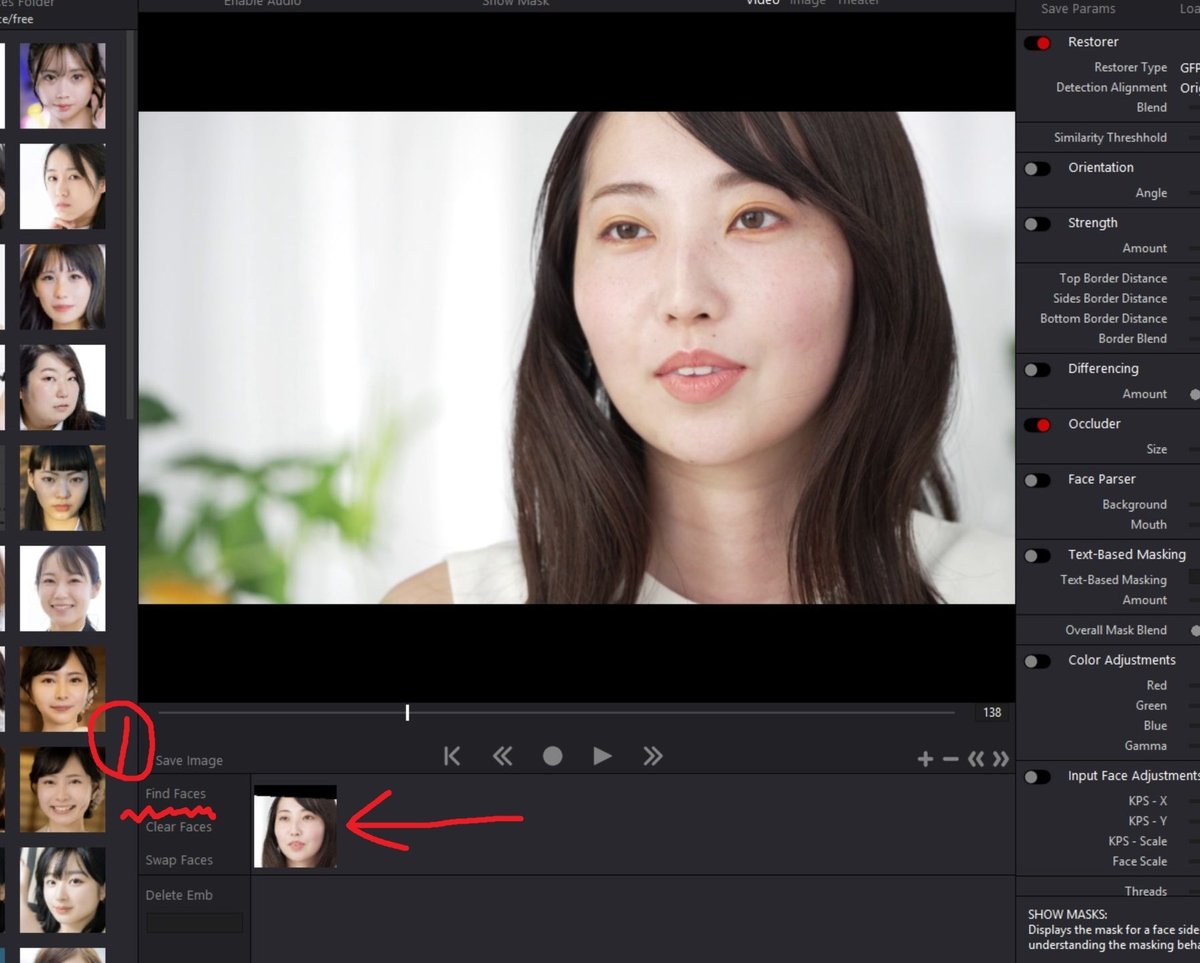
Task: Click the Occluder Size label
Action: click(1156, 449)
